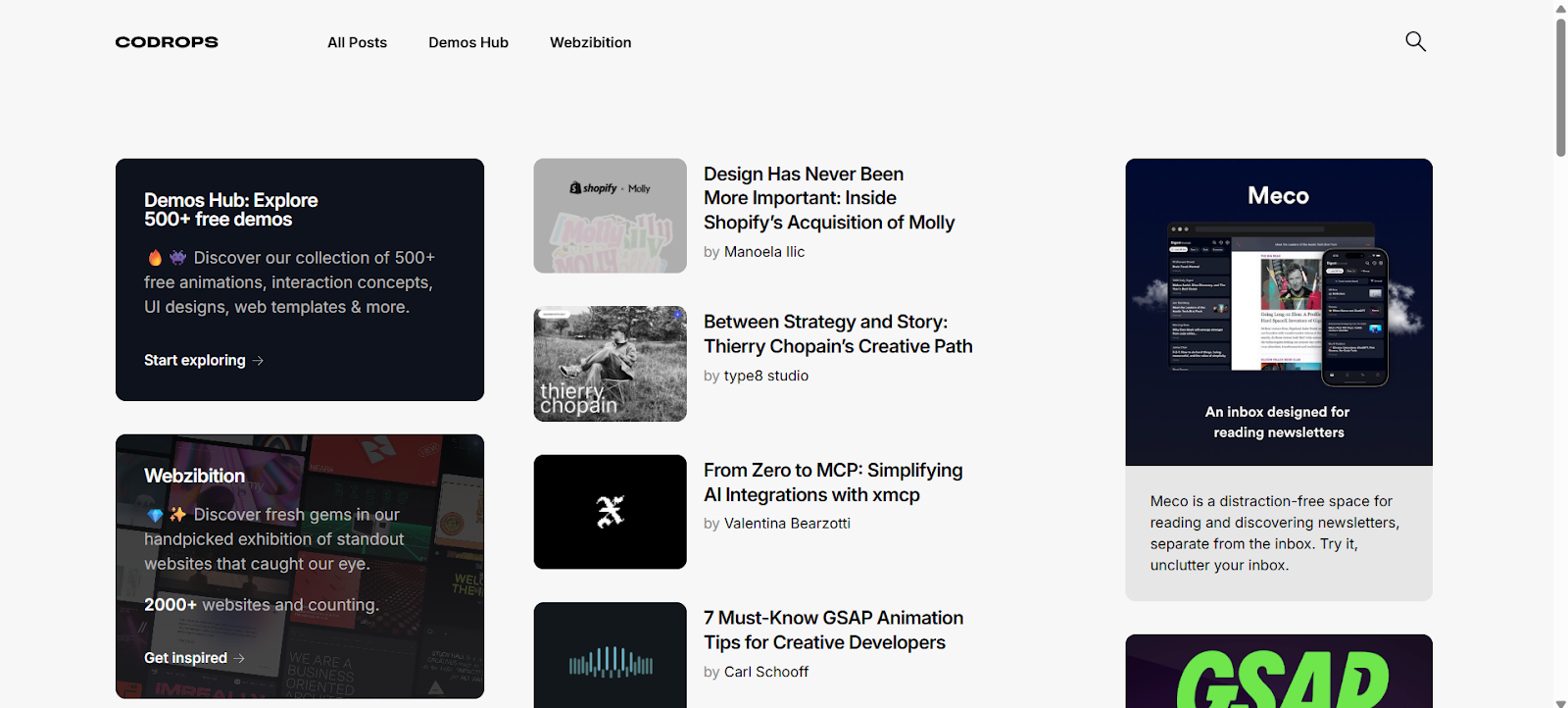View author Valentina Bearzotti
The image size is (1568, 708).
pyautogui.click(x=787, y=524)
